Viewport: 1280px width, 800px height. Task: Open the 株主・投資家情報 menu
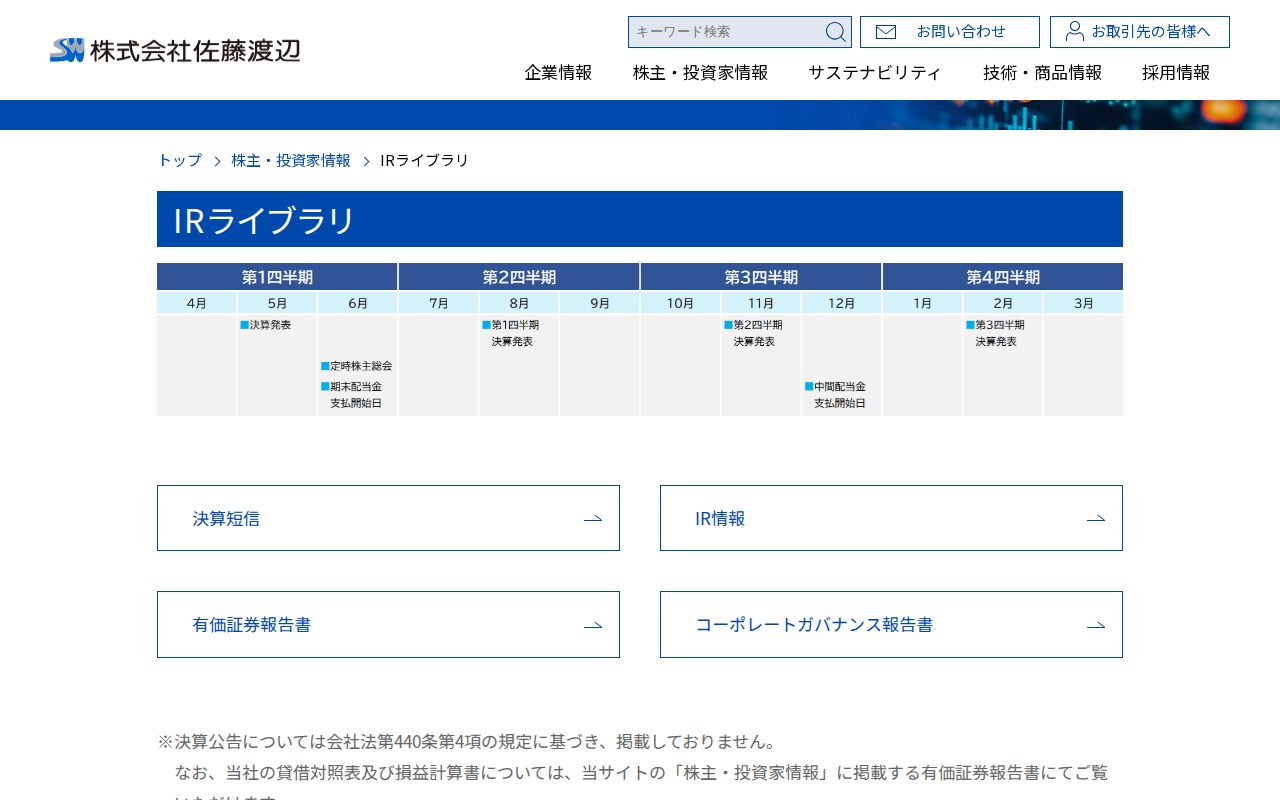[x=701, y=72]
